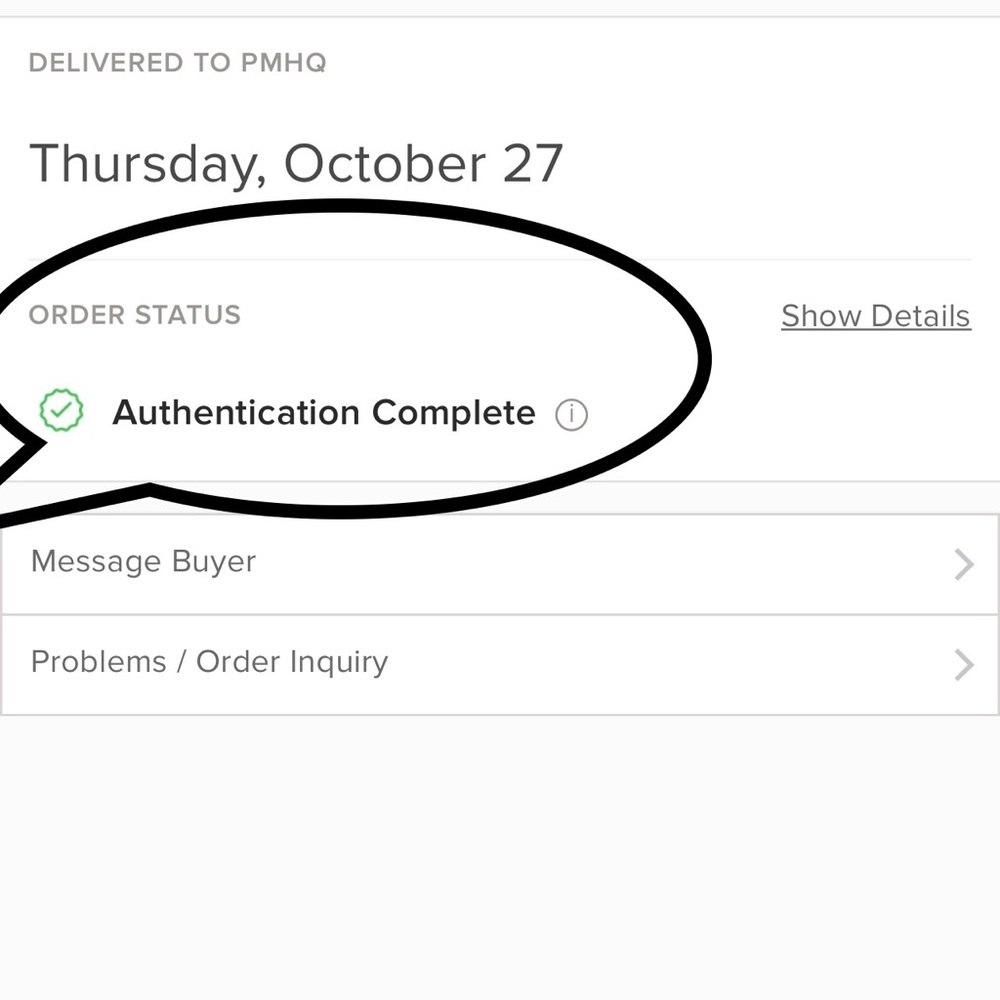Open the Problems / Order Inquiry chevron
1000x1000 pixels.
(964, 665)
